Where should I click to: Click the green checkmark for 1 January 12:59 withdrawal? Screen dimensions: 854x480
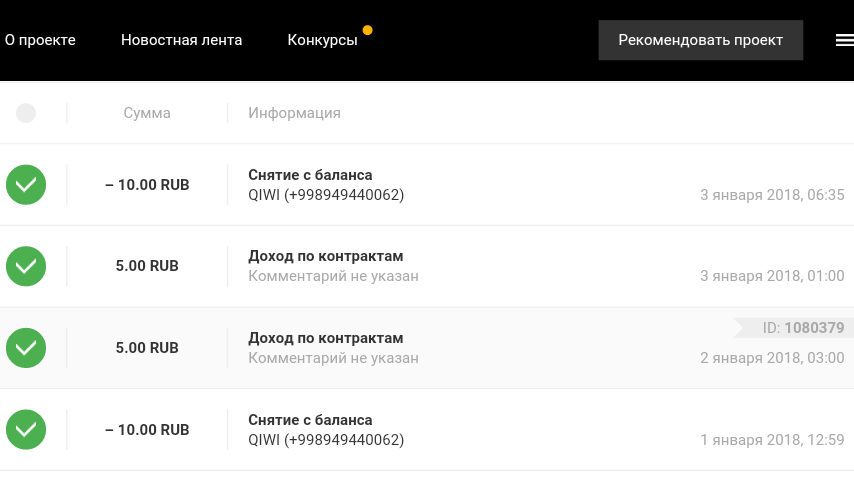tap(26, 430)
